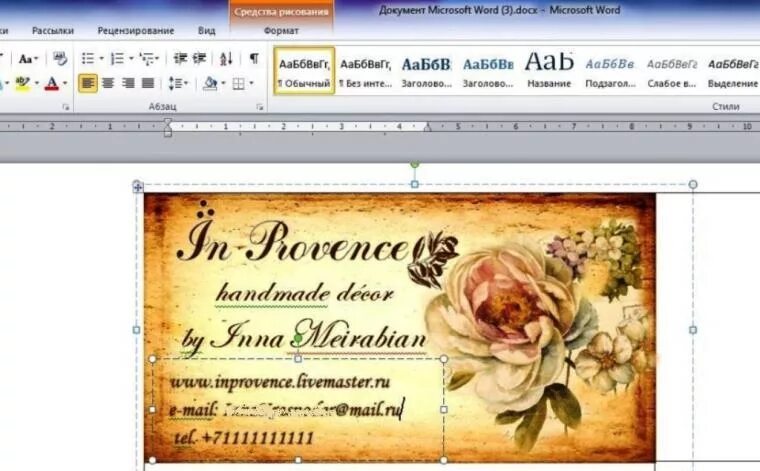Apply yellow text highlight color
This screenshot has width=760, height=471.
[x=22, y=83]
